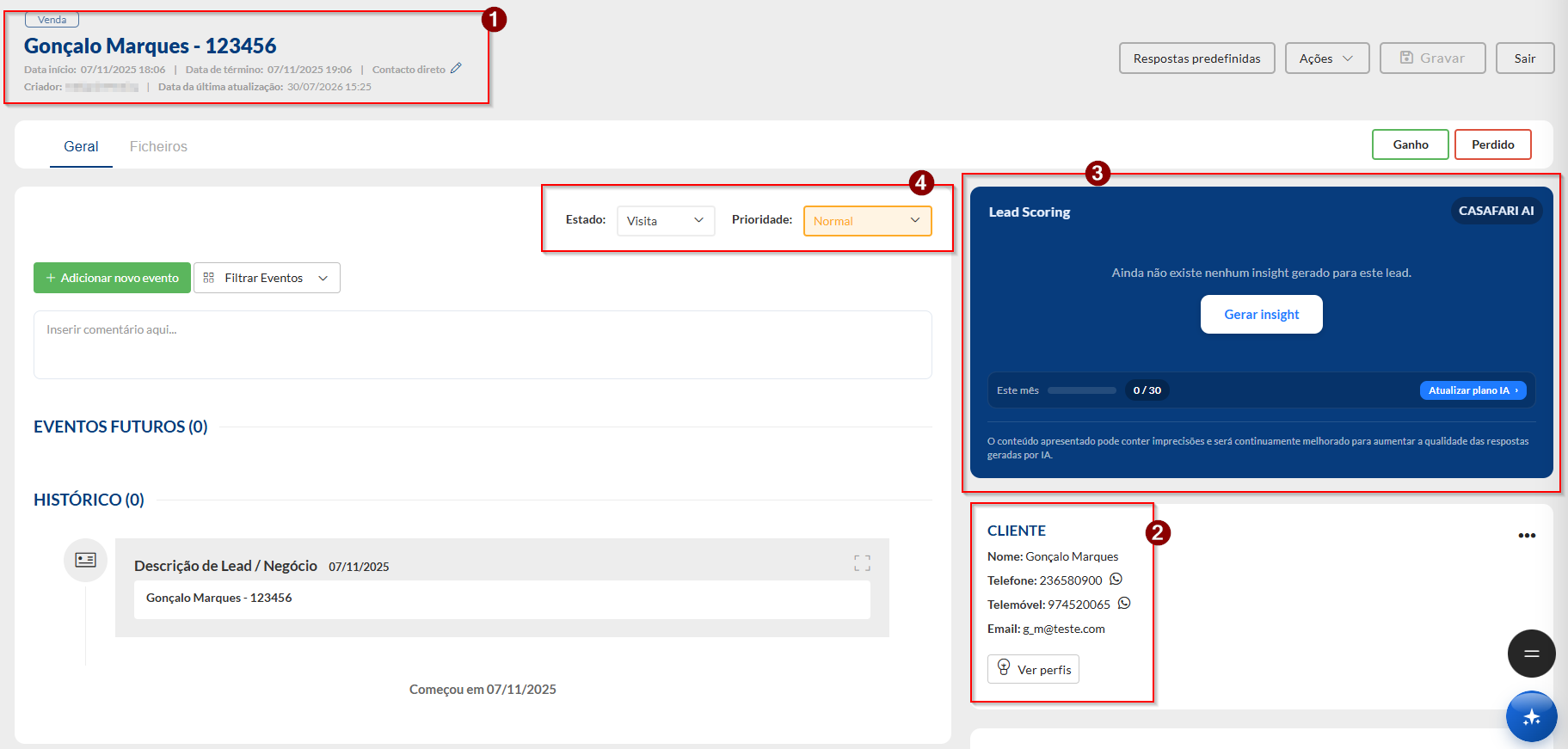Click Atualizar plano IA
1568x749 pixels.
click(x=1473, y=390)
